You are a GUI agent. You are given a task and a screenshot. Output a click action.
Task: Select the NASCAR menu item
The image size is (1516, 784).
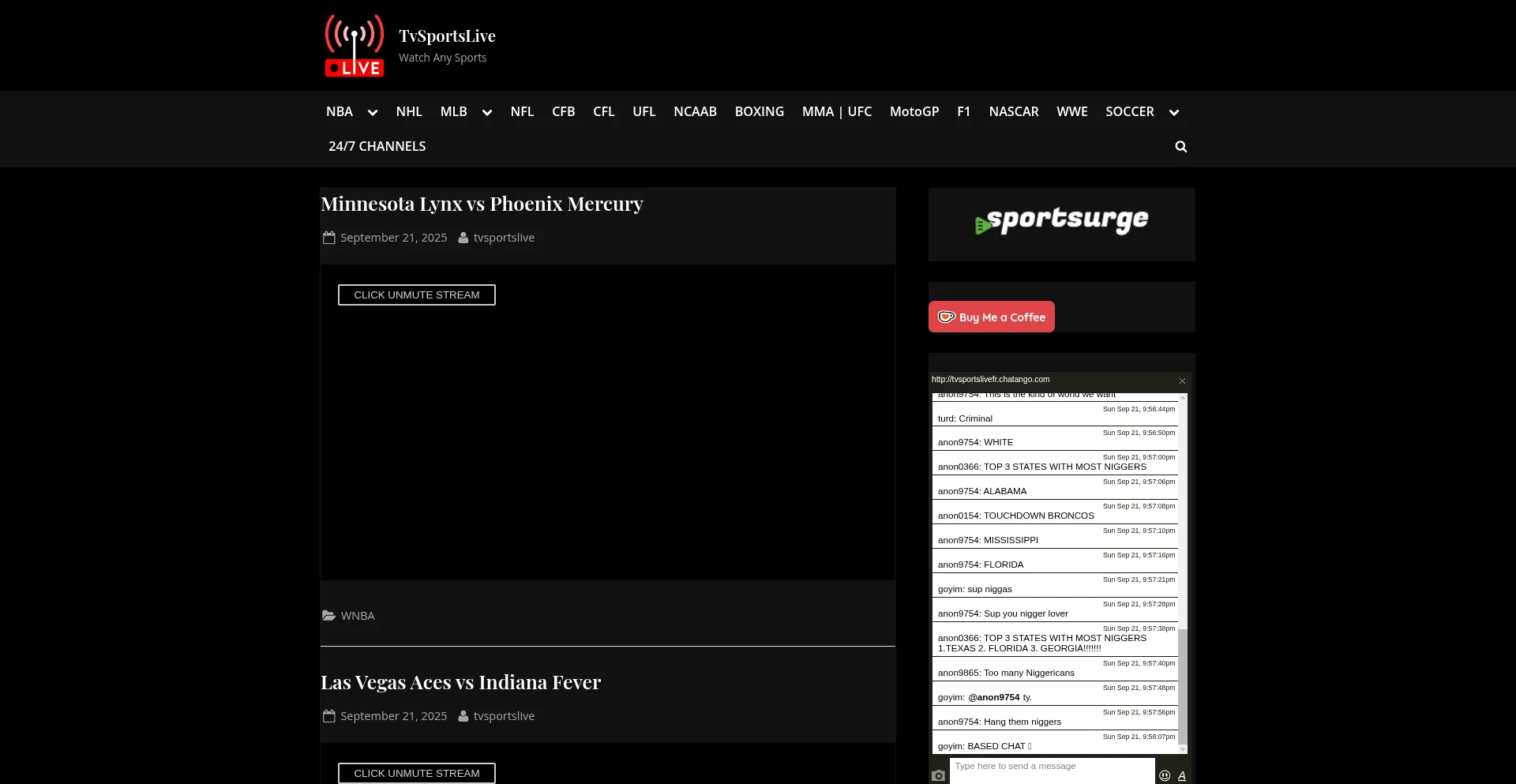pos(1013,112)
